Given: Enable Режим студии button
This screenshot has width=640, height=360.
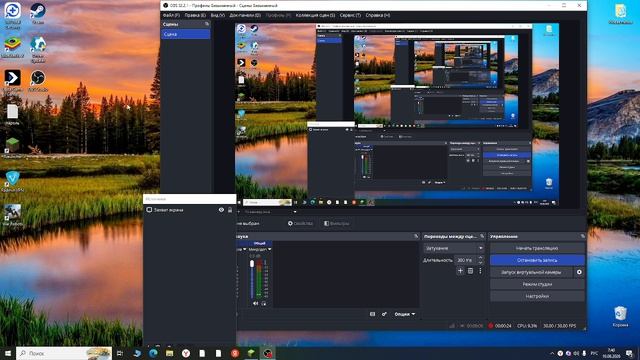Looking at the screenshot, I should pos(537,284).
